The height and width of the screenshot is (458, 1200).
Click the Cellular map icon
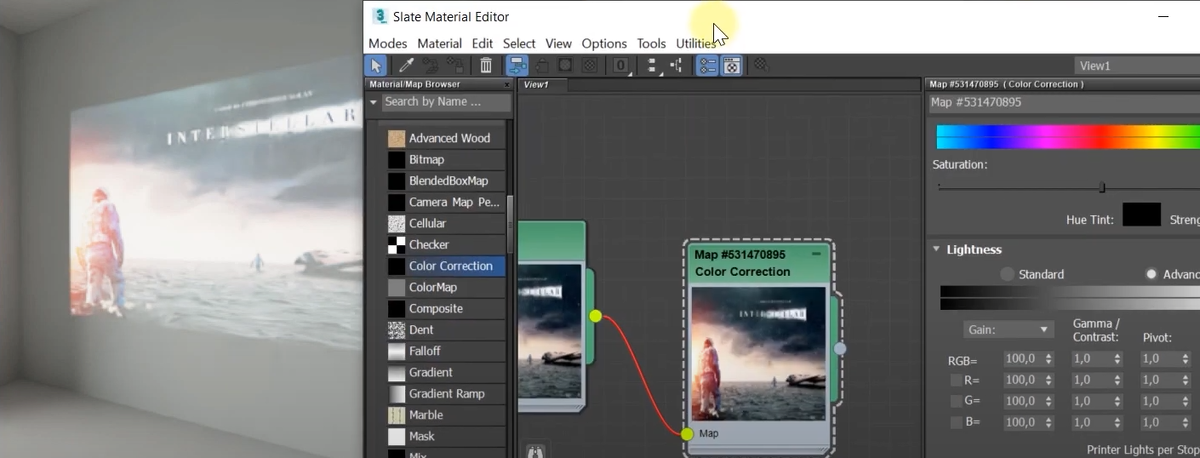point(397,223)
